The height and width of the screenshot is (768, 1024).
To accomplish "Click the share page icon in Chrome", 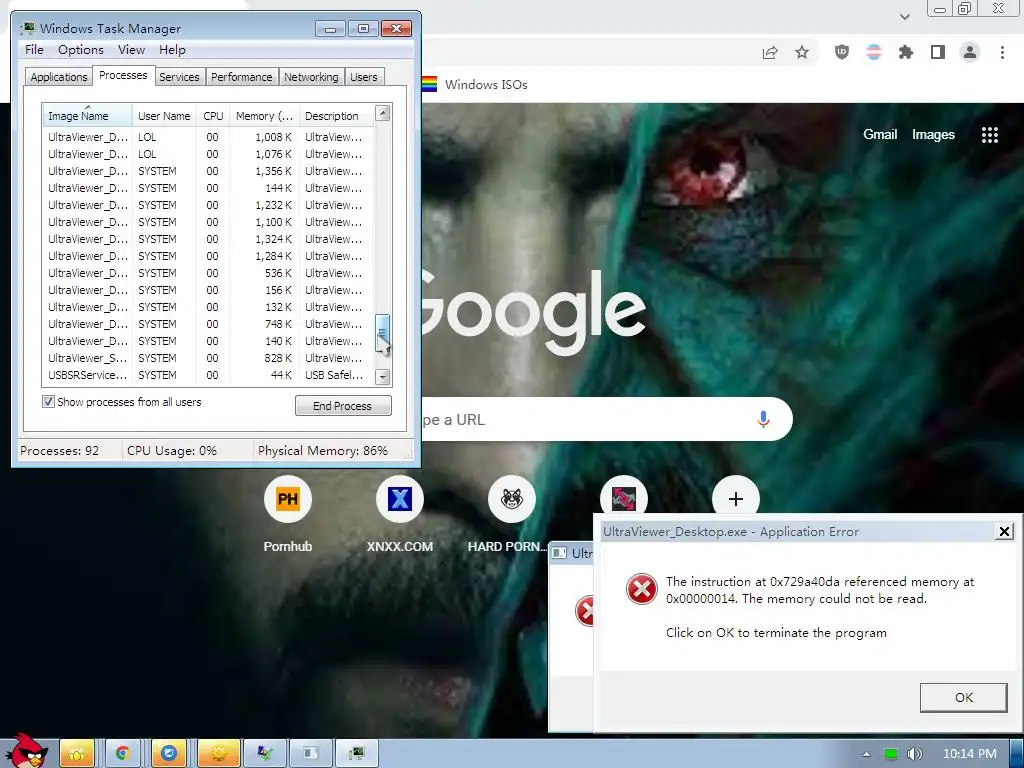I will pyautogui.click(x=770, y=53).
